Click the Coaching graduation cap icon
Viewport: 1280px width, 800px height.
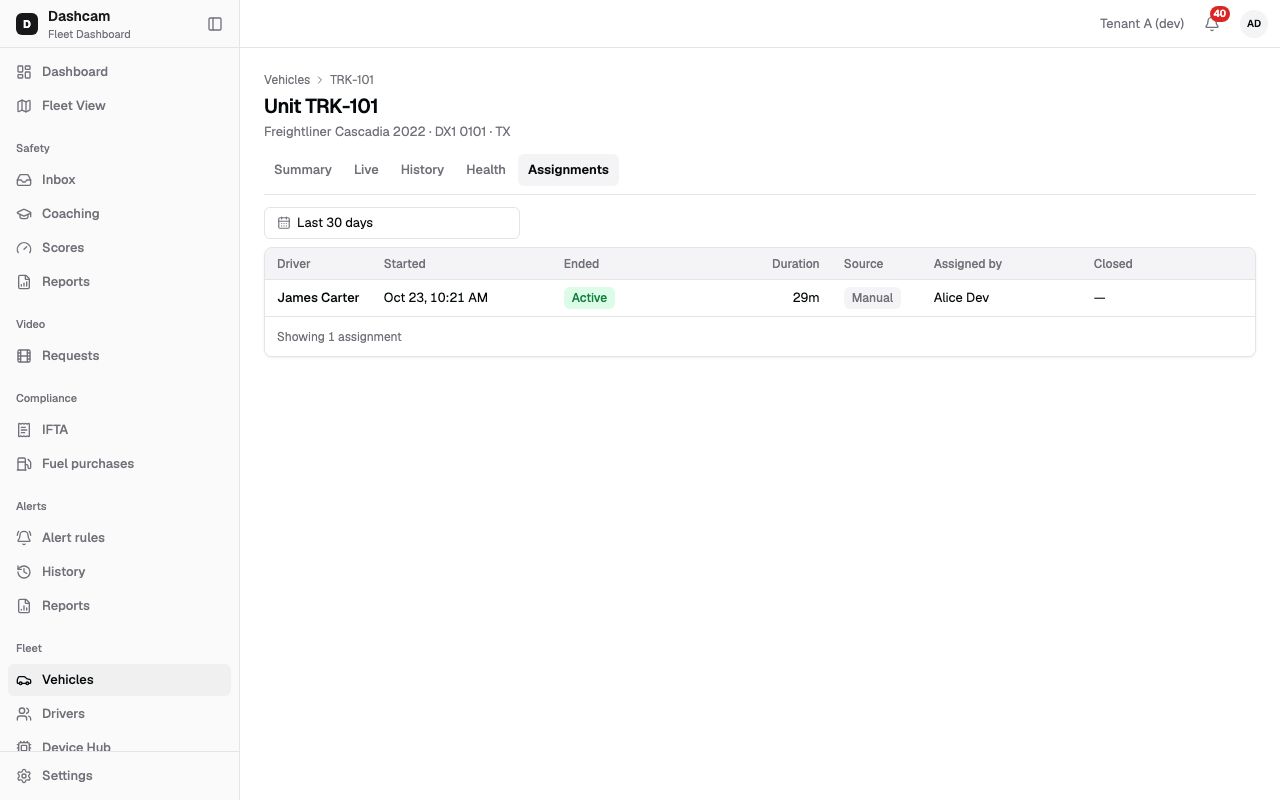(24, 214)
